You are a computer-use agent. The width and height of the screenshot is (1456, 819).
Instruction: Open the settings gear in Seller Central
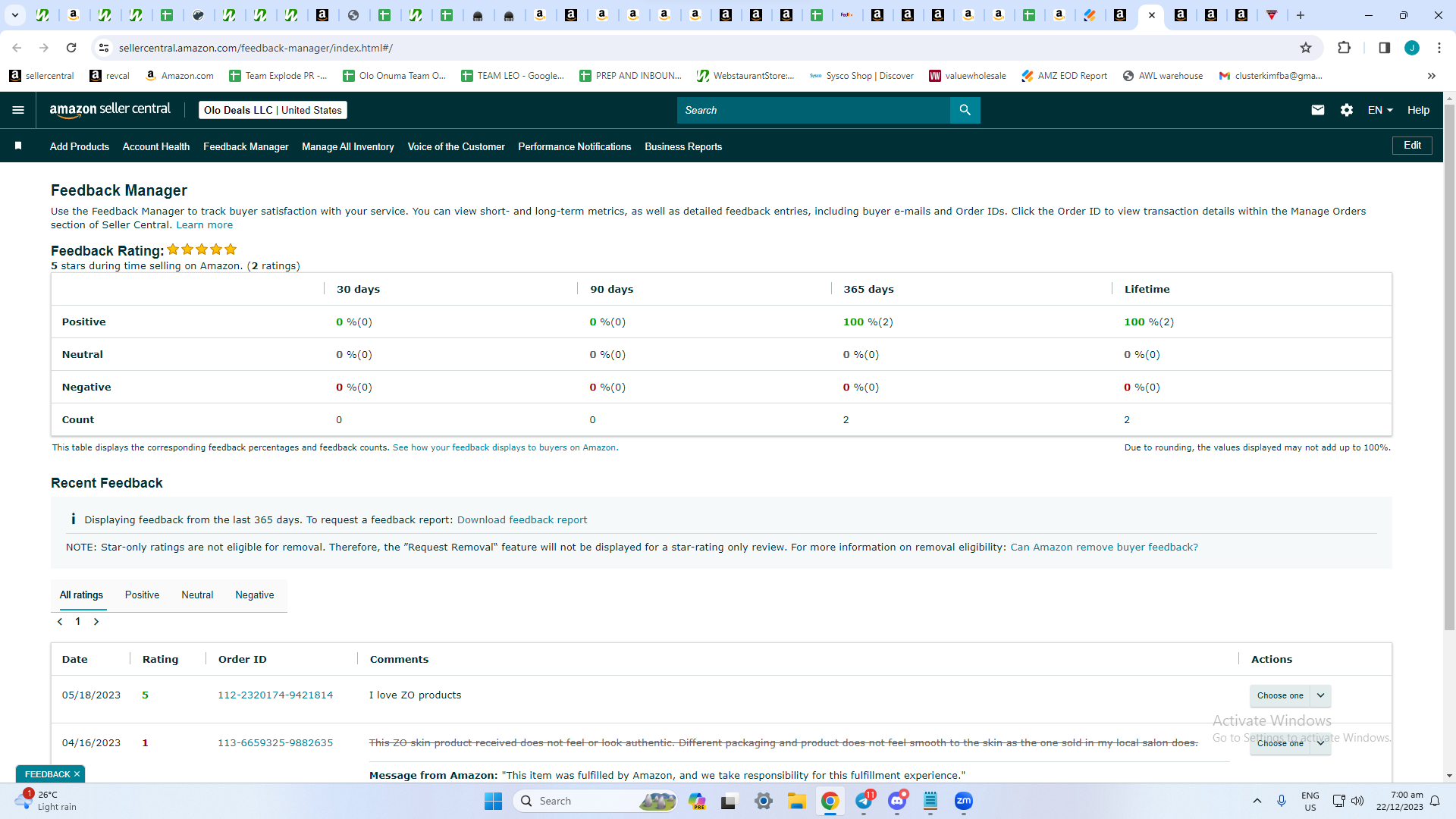[x=1347, y=110]
